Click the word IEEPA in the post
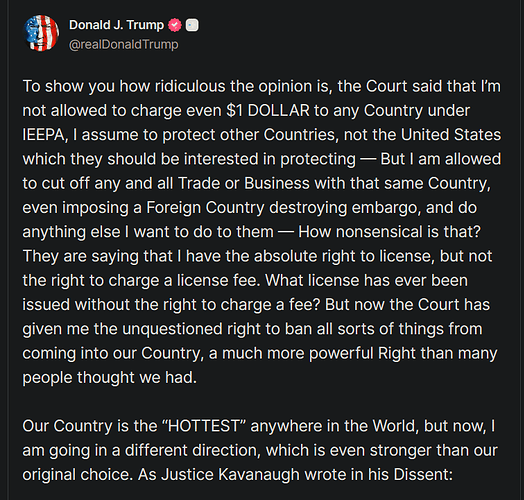The width and height of the screenshot is (524, 500). [x=45, y=135]
